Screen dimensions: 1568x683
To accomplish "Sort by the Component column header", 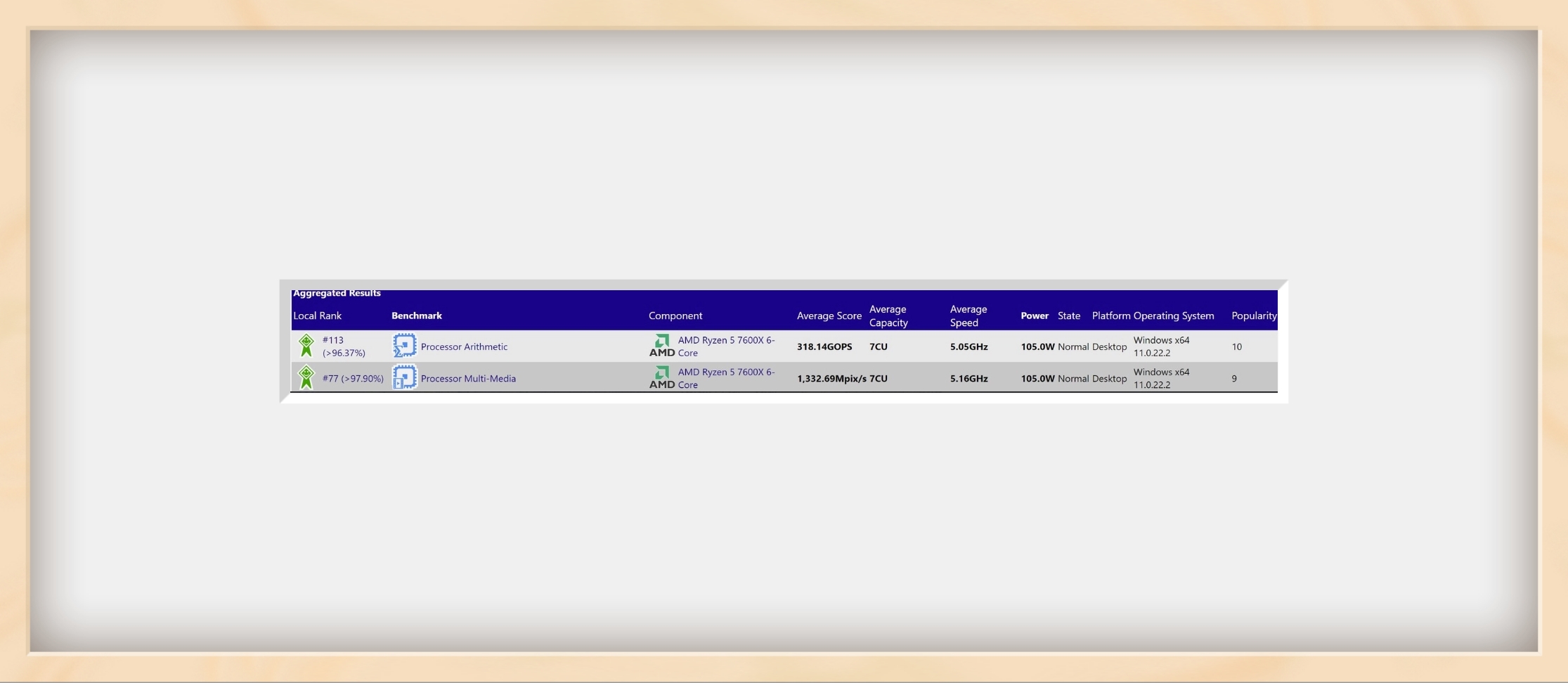I will 675,316.
